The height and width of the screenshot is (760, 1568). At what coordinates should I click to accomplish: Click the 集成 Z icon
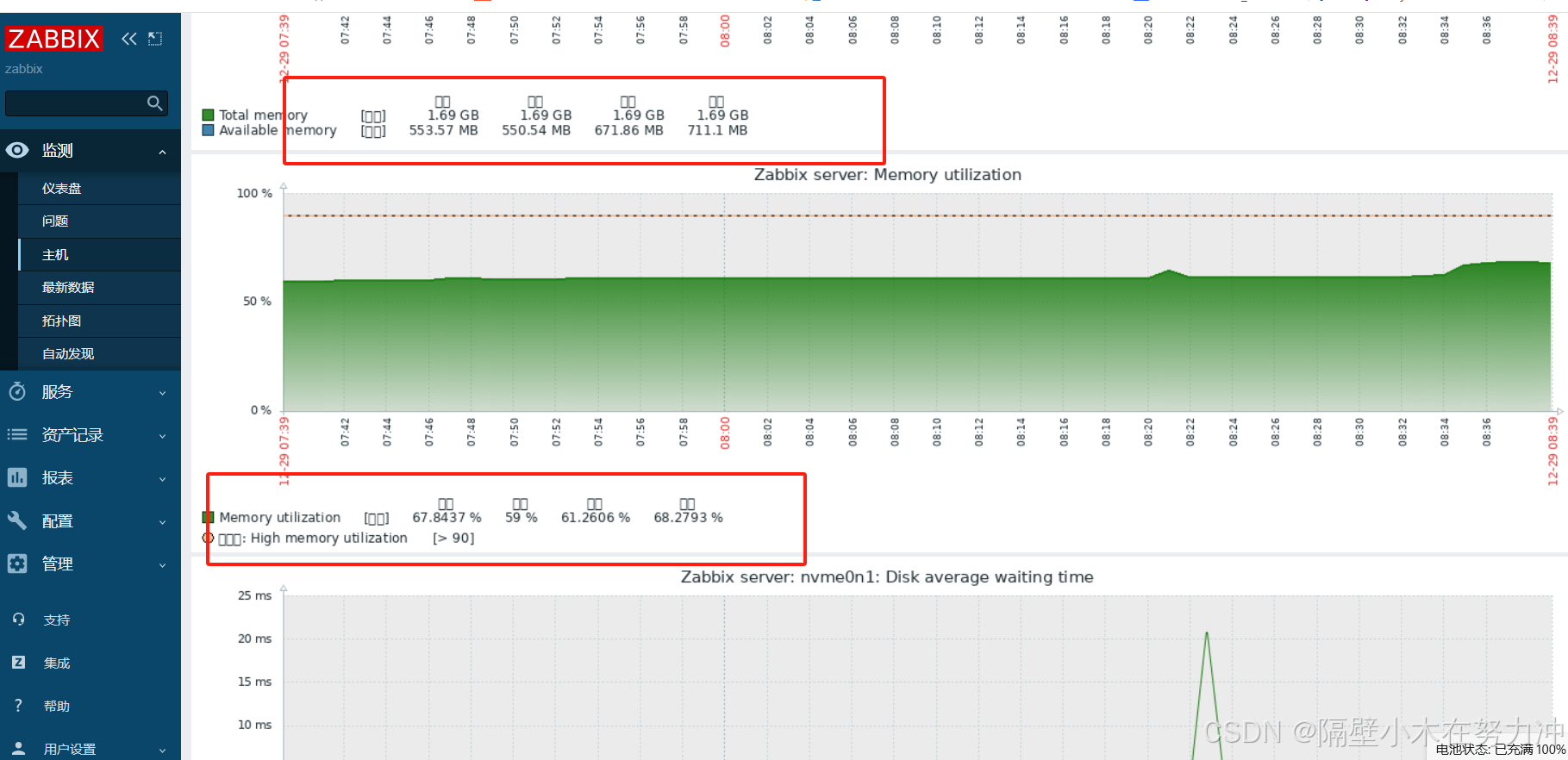18,663
